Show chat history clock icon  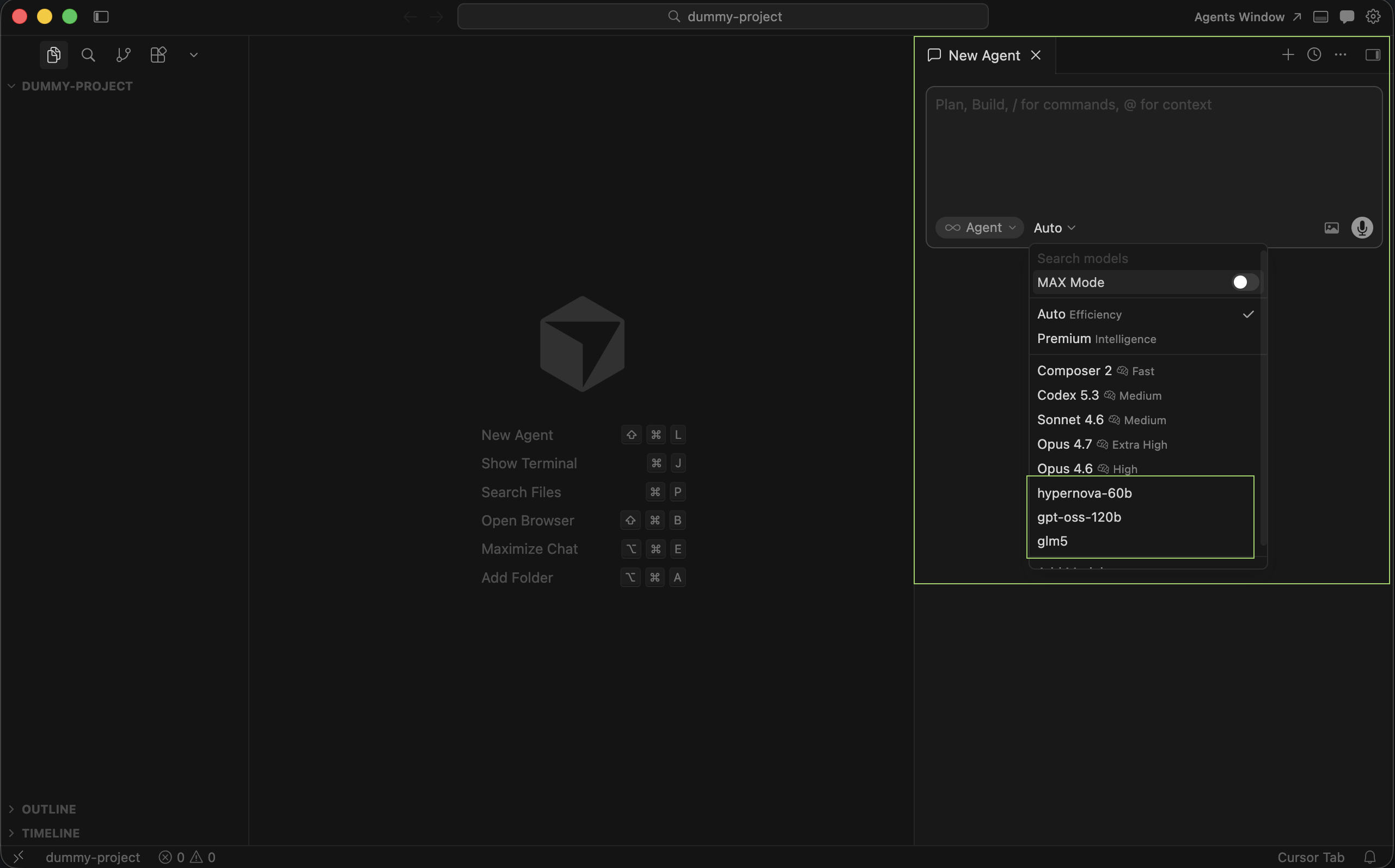pyautogui.click(x=1314, y=54)
